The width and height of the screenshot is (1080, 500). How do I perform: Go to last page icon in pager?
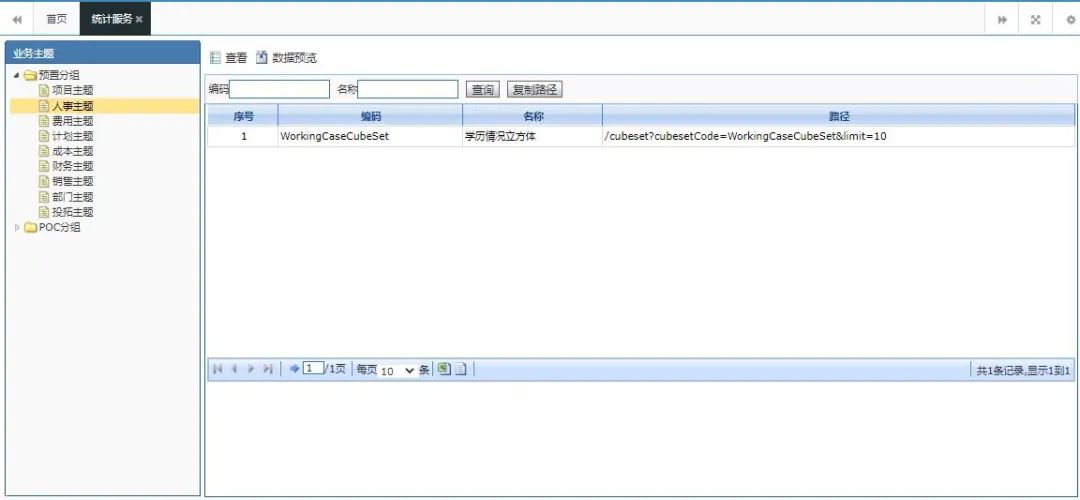[x=268, y=369]
